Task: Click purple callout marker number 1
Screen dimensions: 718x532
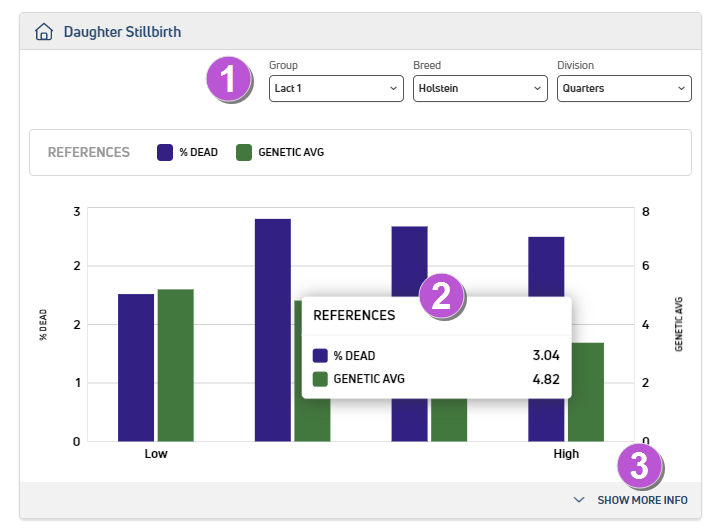Action: coord(229,79)
